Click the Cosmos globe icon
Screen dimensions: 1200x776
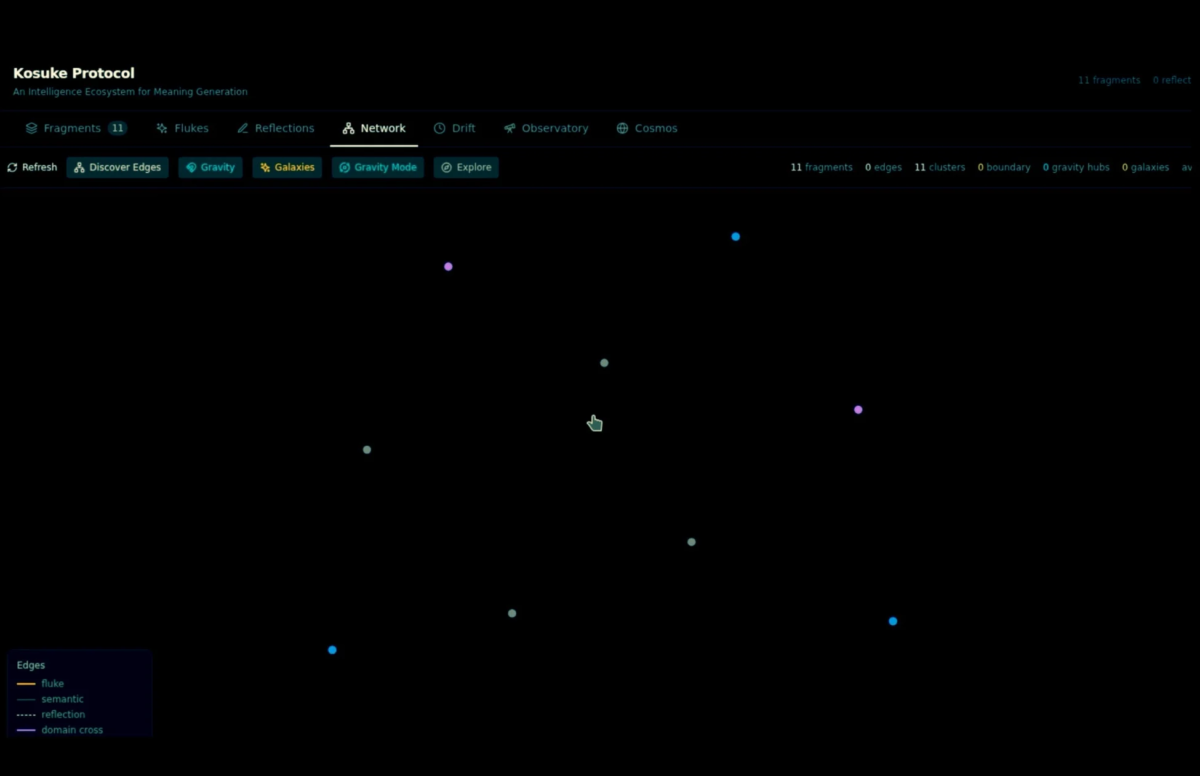tap(622, 128)
